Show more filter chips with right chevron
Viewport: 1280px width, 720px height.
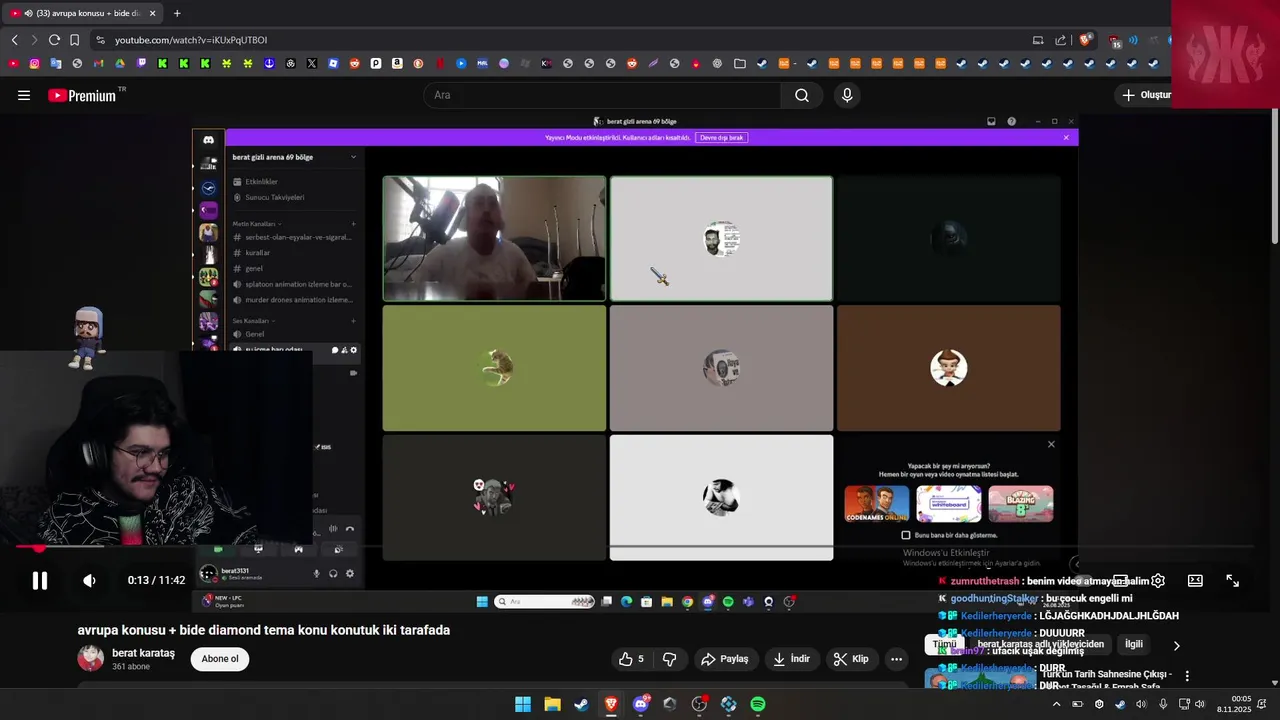click(1176, 645)
